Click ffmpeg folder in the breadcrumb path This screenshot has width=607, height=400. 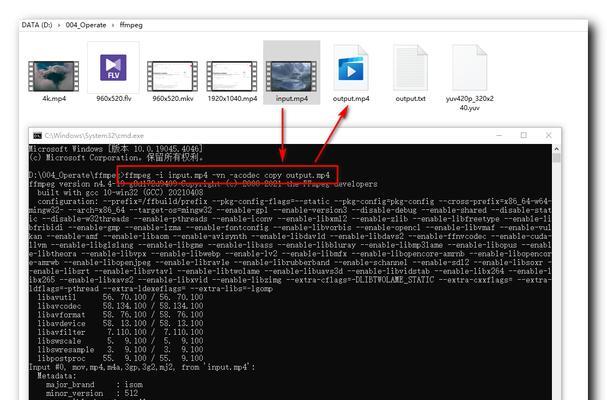[131, 25]
